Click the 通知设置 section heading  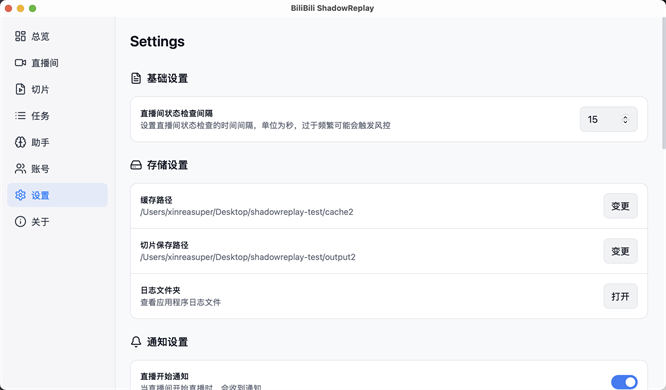click(167, 342)
